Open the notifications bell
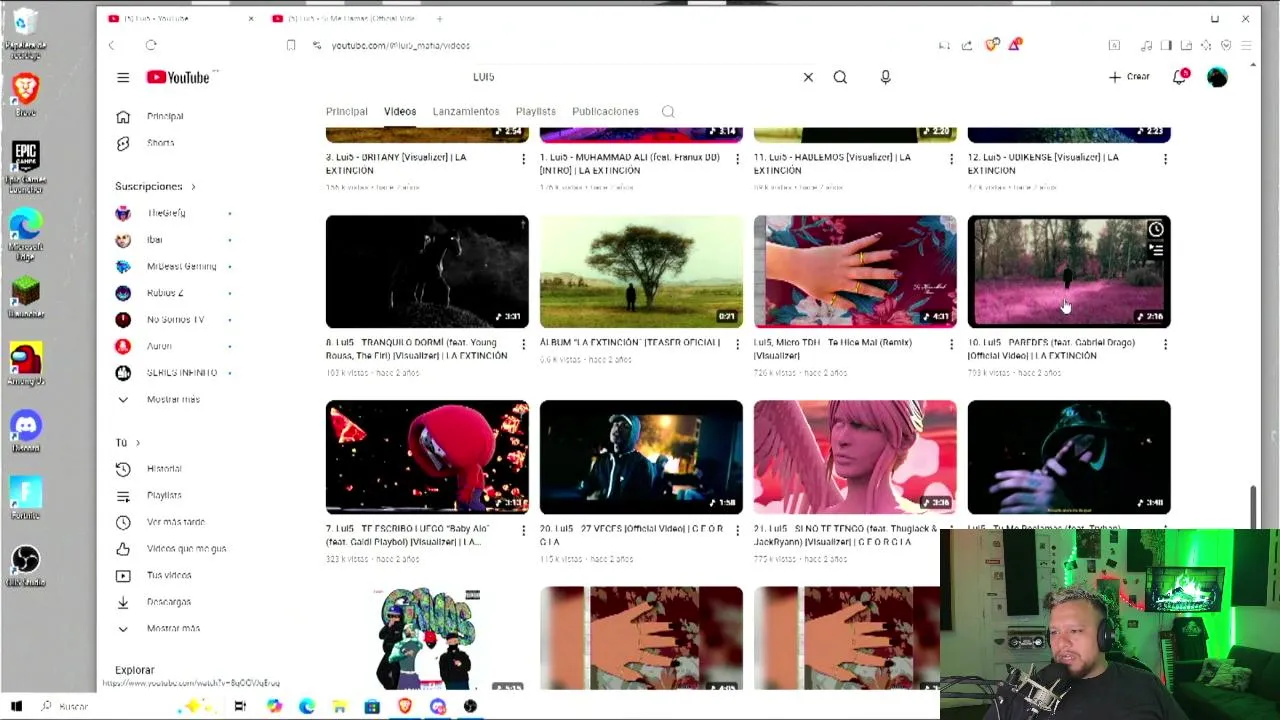 [1180, 77]
